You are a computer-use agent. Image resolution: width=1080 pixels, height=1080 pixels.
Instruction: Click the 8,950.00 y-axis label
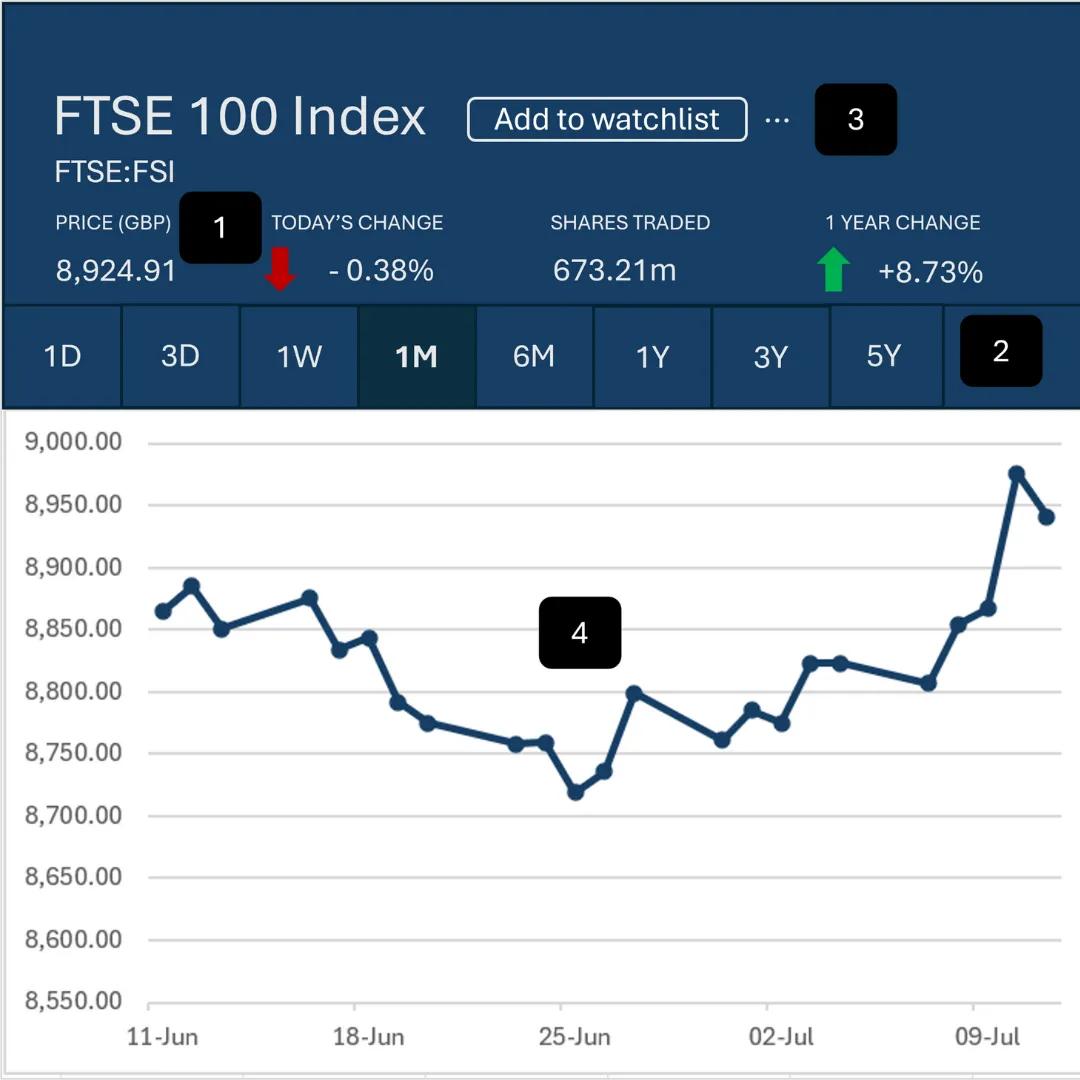[x=73, y=504]
